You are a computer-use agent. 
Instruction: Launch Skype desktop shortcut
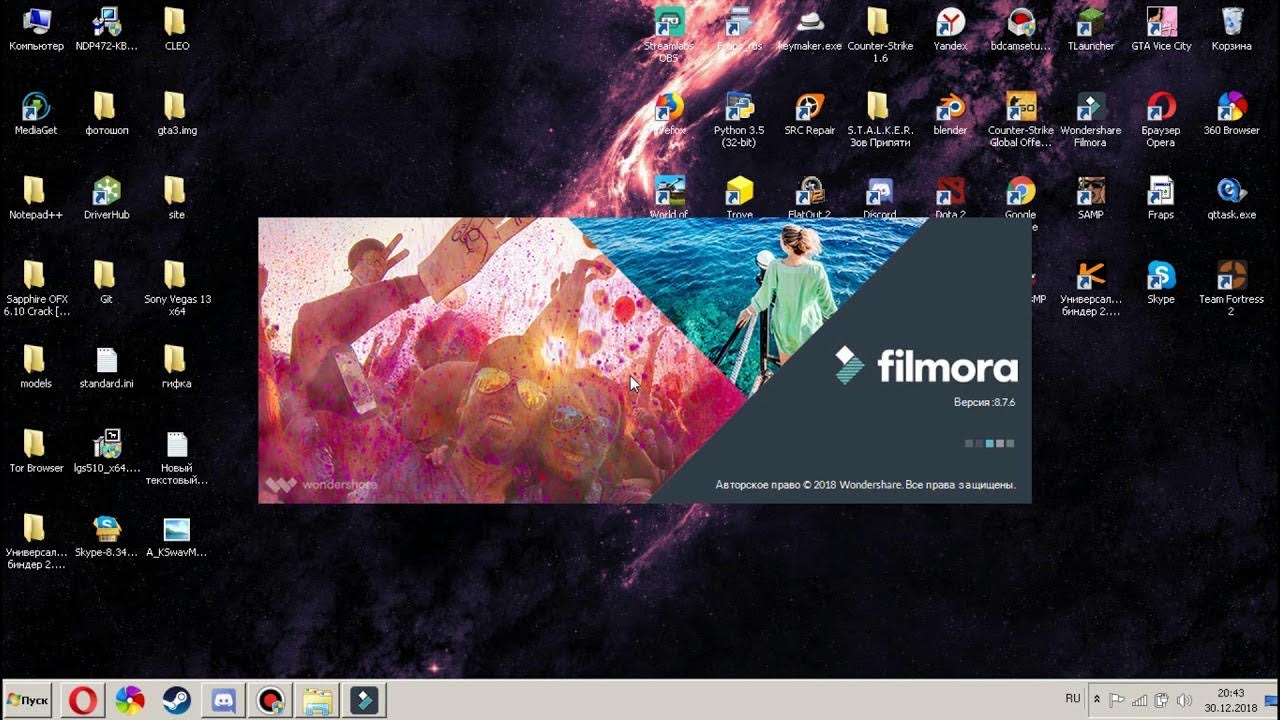(1161, 282)
